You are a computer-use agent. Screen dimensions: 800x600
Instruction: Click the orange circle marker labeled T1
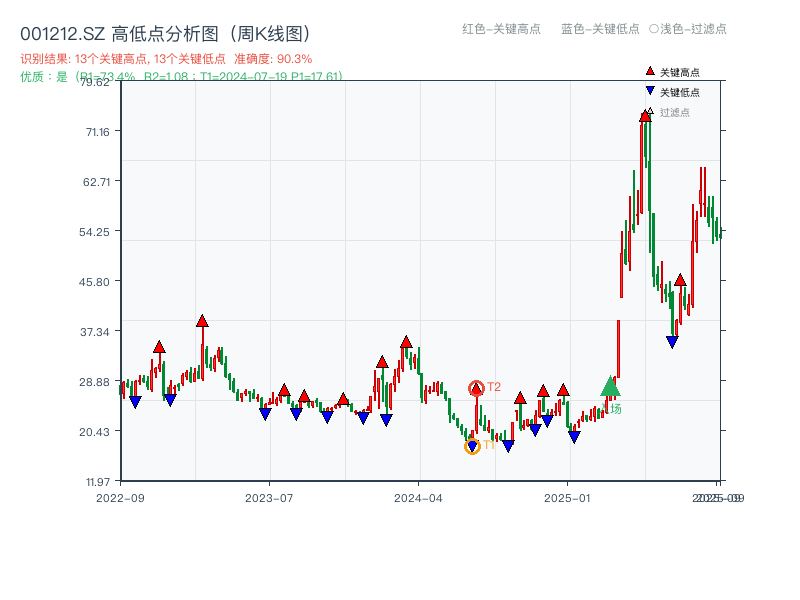pos(470,444)
